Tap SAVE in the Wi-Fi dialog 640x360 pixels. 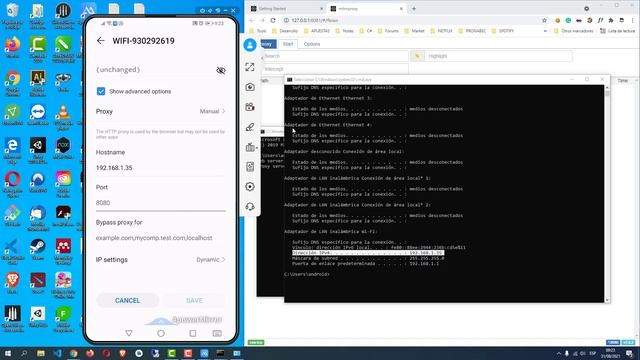click(x=194, y=300)
